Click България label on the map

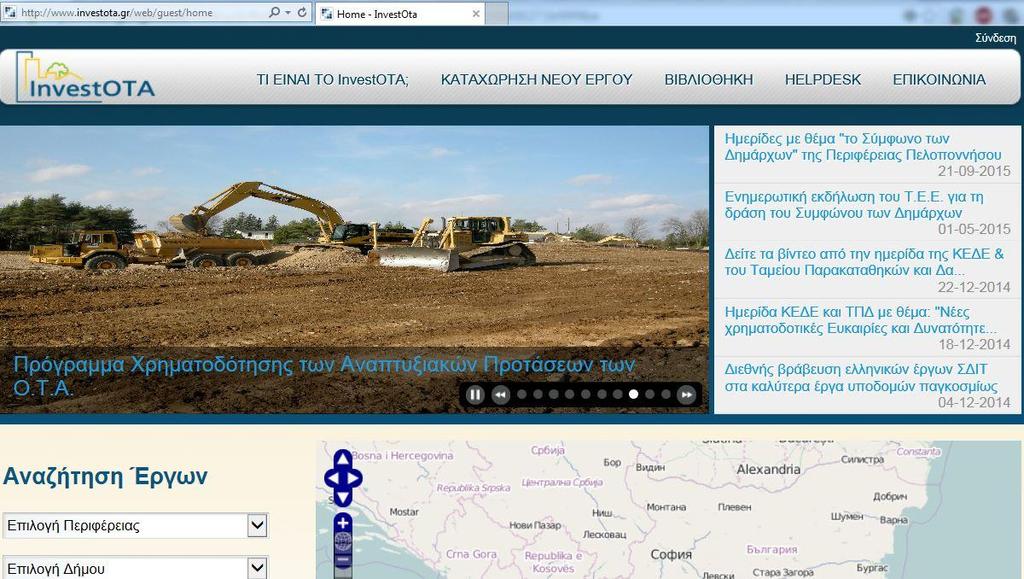772,550
